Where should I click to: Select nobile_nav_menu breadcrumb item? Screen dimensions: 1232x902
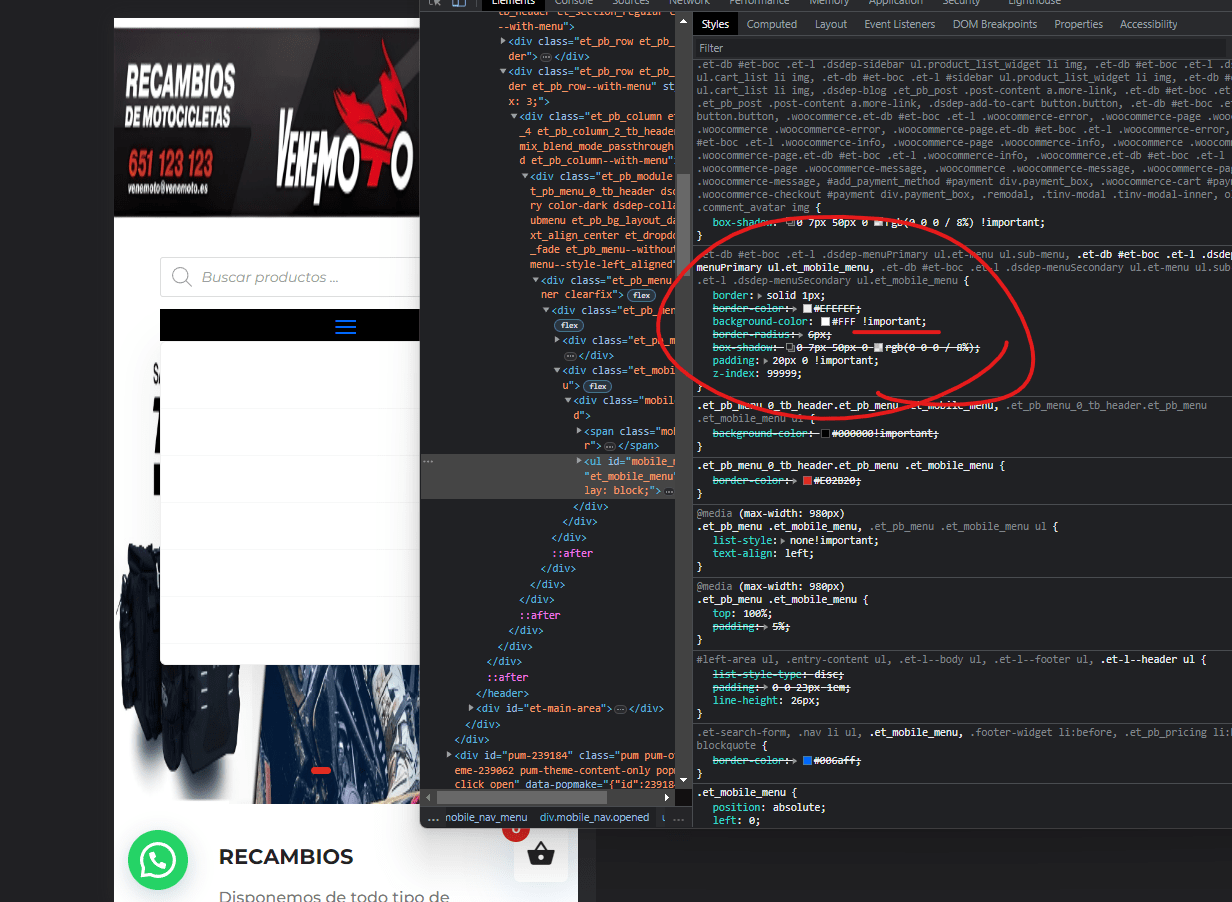486,818
